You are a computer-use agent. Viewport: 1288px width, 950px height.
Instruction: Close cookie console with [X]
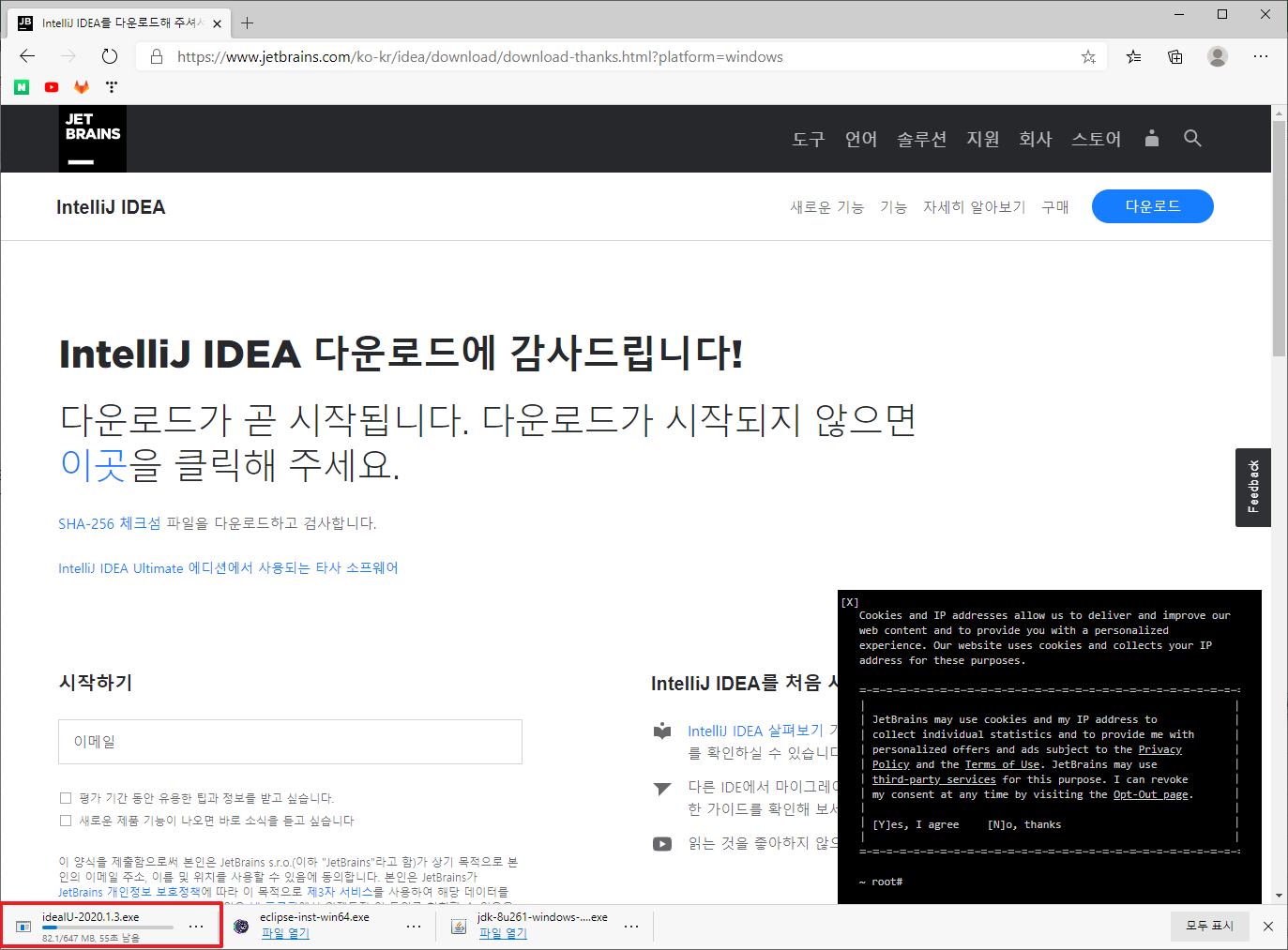[850, 602]
